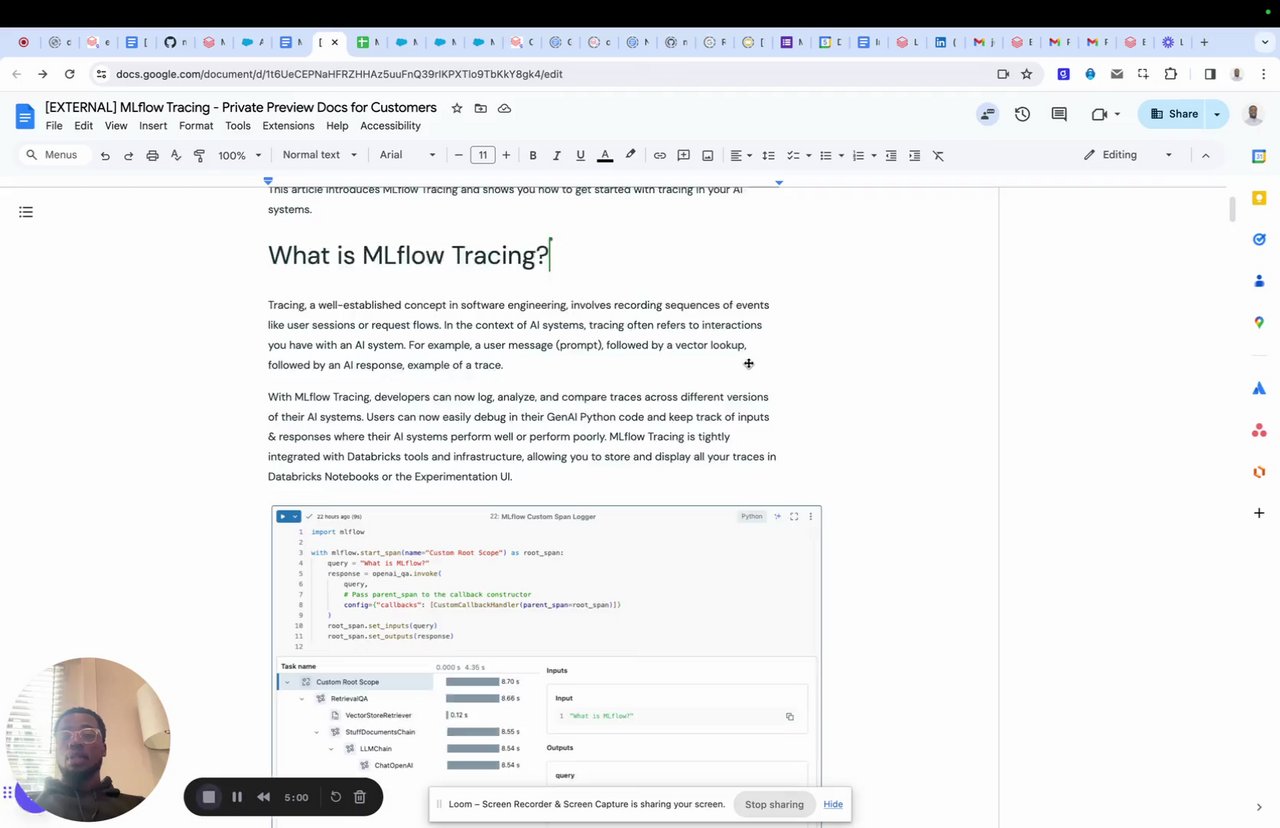Check the cloud document status icon
Image resolution: width=1280 pixels, height=828 pixels.
click(x=504, y=108)
